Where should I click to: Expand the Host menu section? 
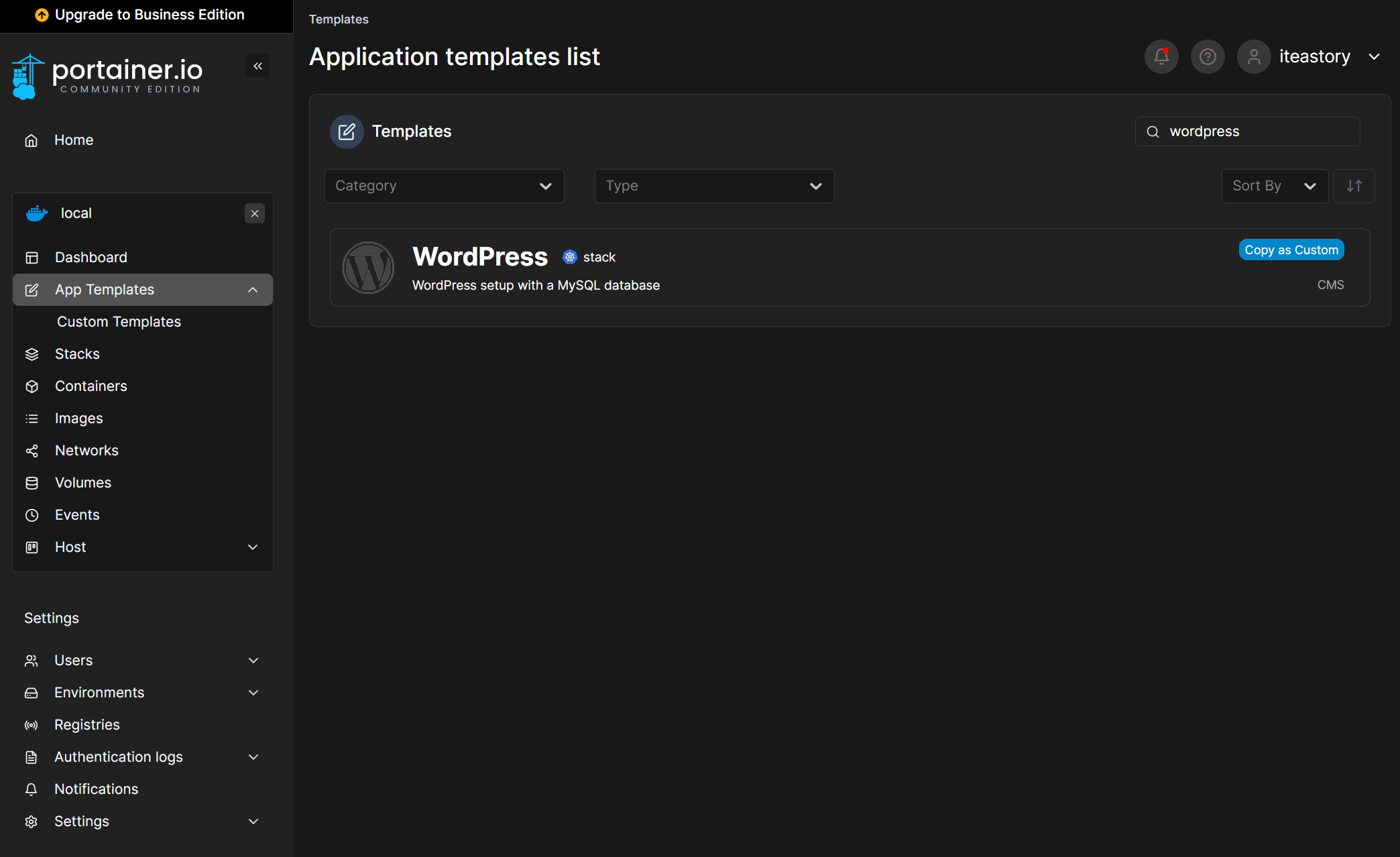pyautogui.click(x=253, y=547)
